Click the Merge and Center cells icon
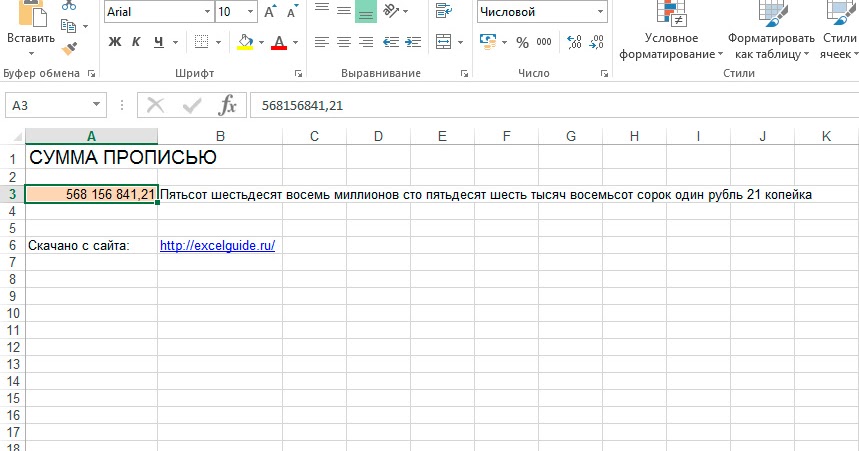Viewport: 859px width, 451px height. (443, 42)
